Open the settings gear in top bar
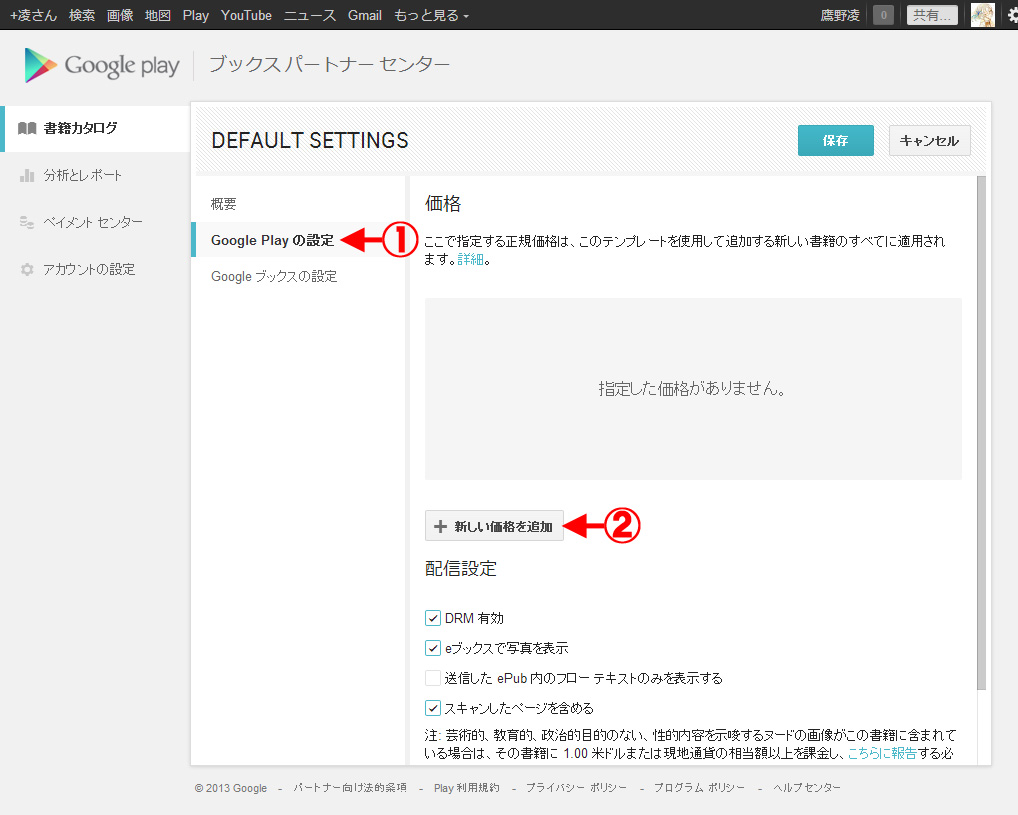 coord(1012,16)
